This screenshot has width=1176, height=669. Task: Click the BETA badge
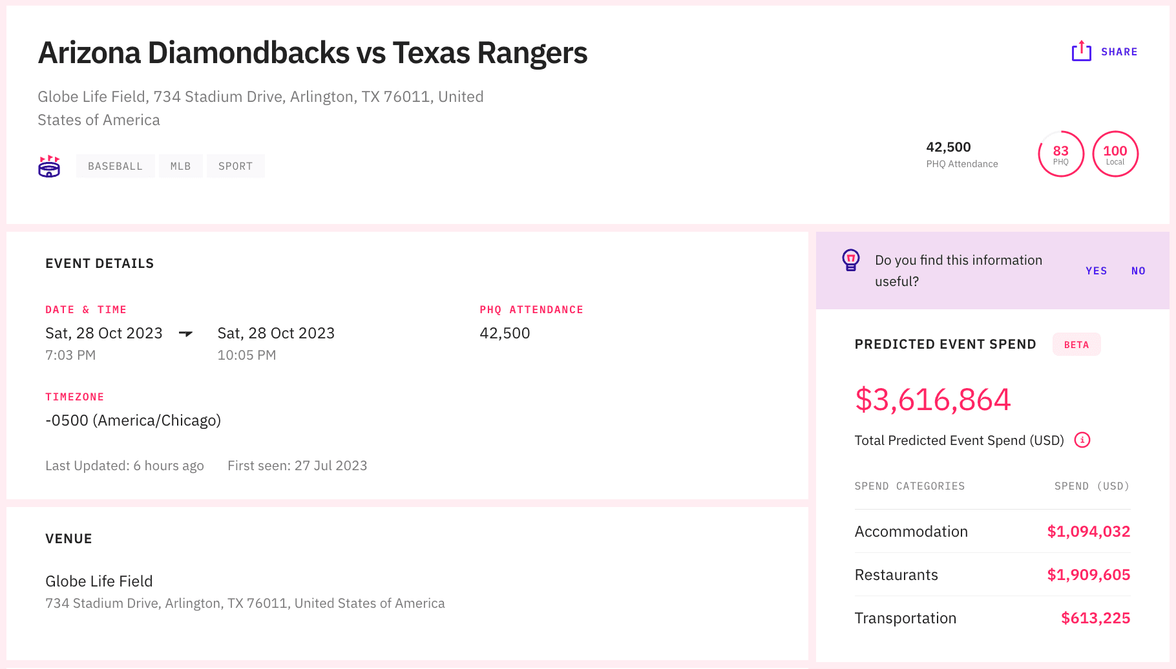(x=1076, y=345)
